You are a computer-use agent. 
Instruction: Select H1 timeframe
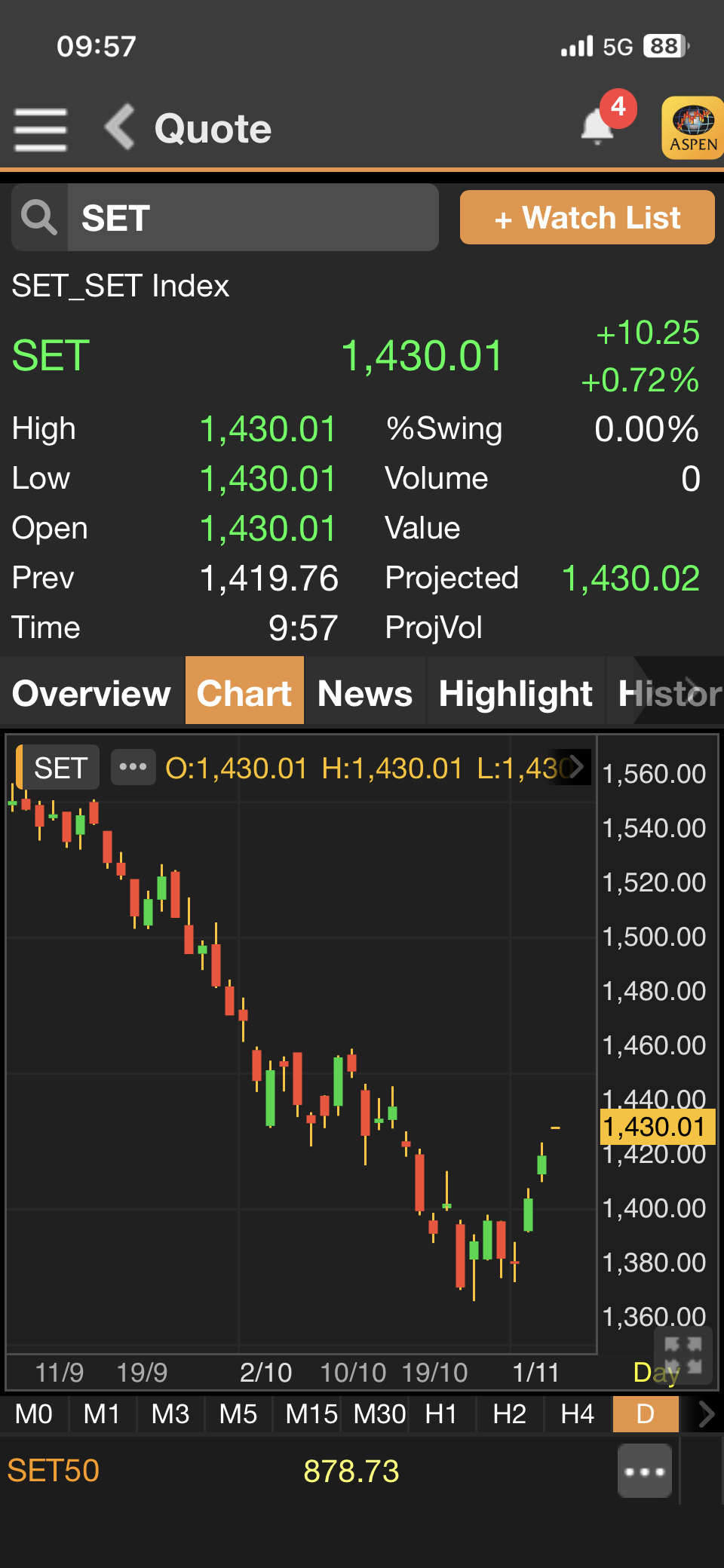coord(441,1413)
